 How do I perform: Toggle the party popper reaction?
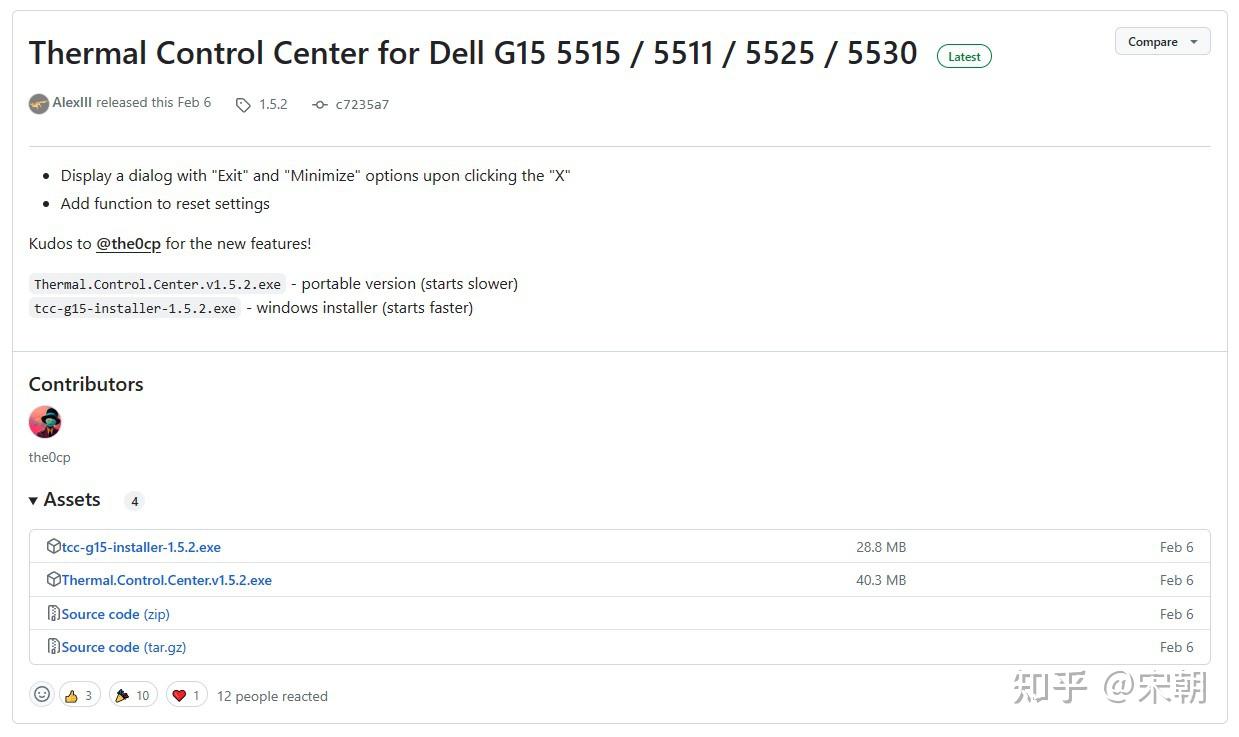pyautogui.click(x=132, y=695)
